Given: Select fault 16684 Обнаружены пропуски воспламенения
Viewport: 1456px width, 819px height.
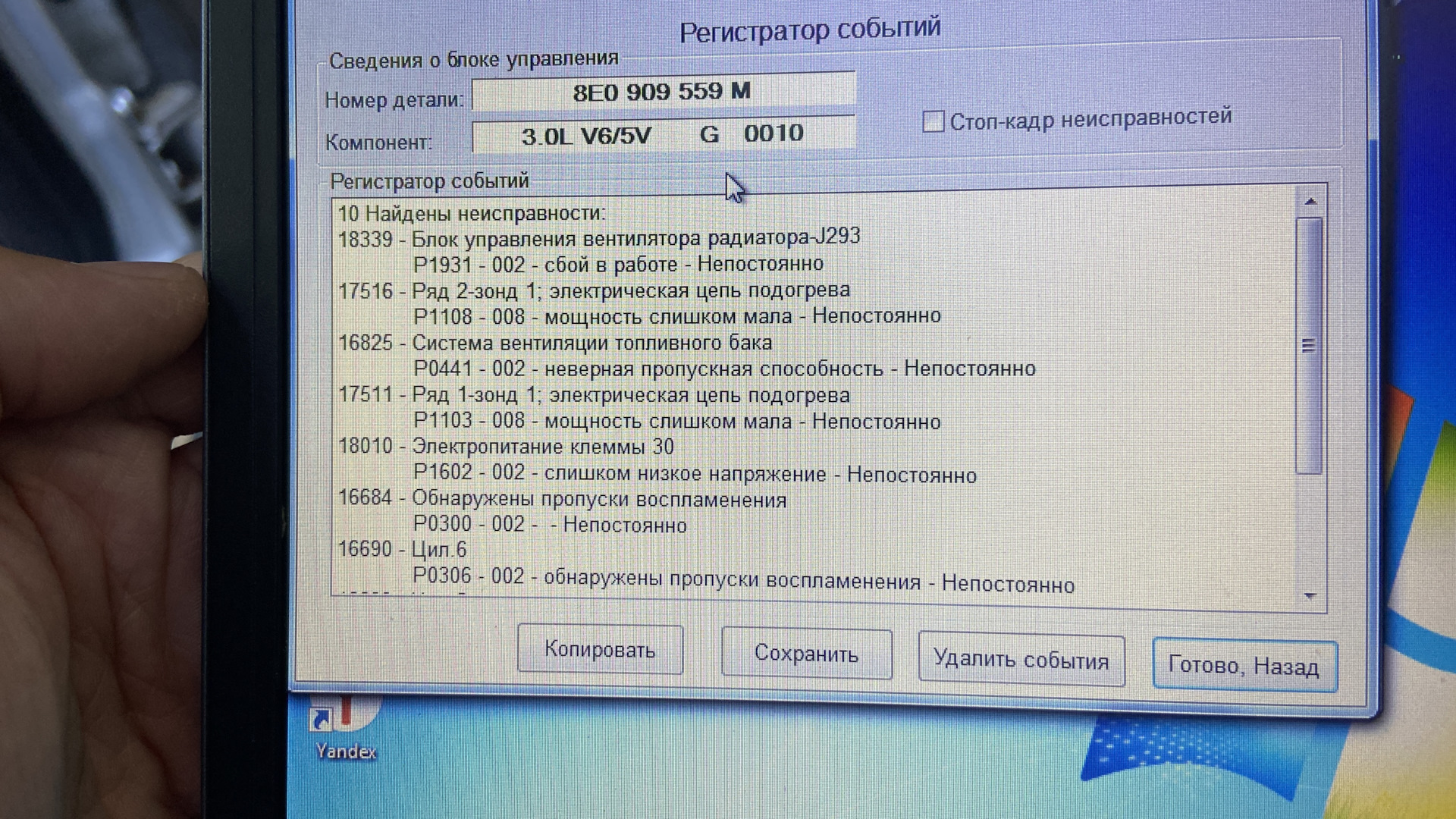Looking at the screenshot, I should point(562,500).
